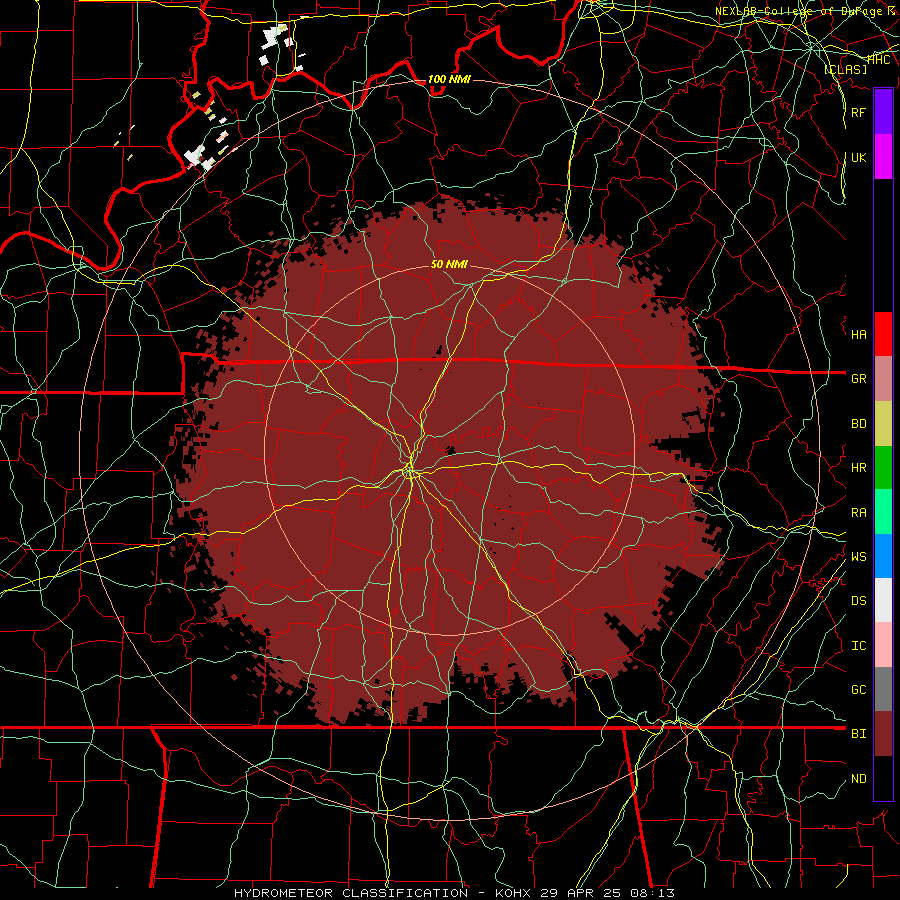Click the '100 NMI' range ring label
The height and width of the screenshot is (900, 900).
click(x=449, y=79)
